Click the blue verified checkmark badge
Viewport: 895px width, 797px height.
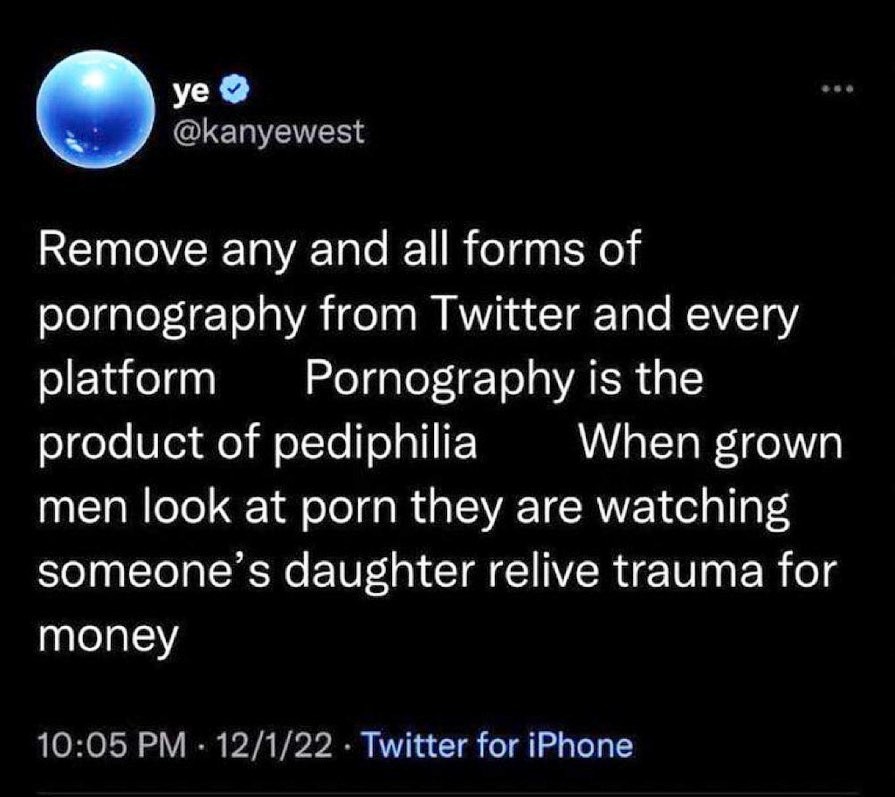point(235,91)
